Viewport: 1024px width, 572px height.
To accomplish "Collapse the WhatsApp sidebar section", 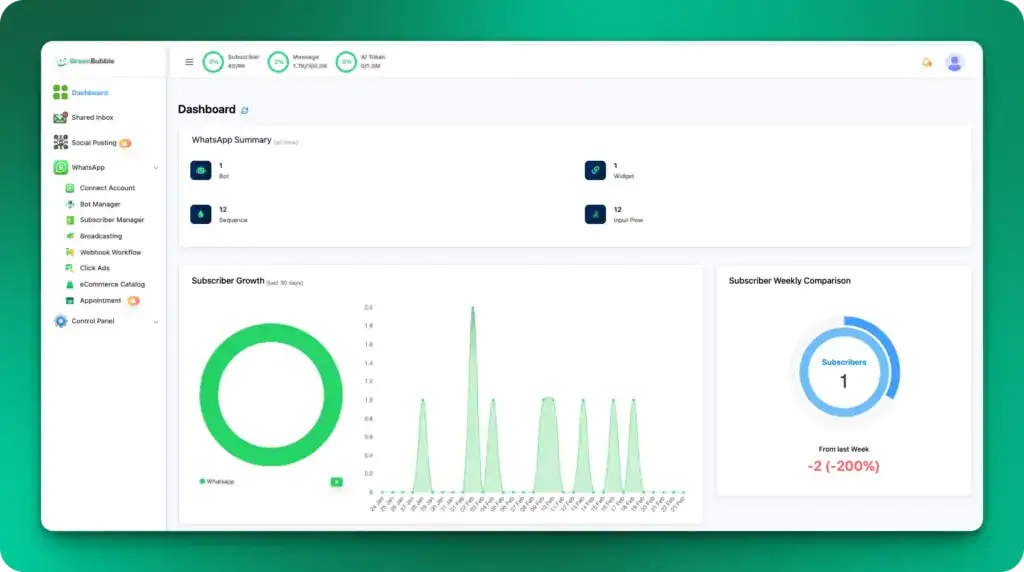I will [x=155, y=168].
